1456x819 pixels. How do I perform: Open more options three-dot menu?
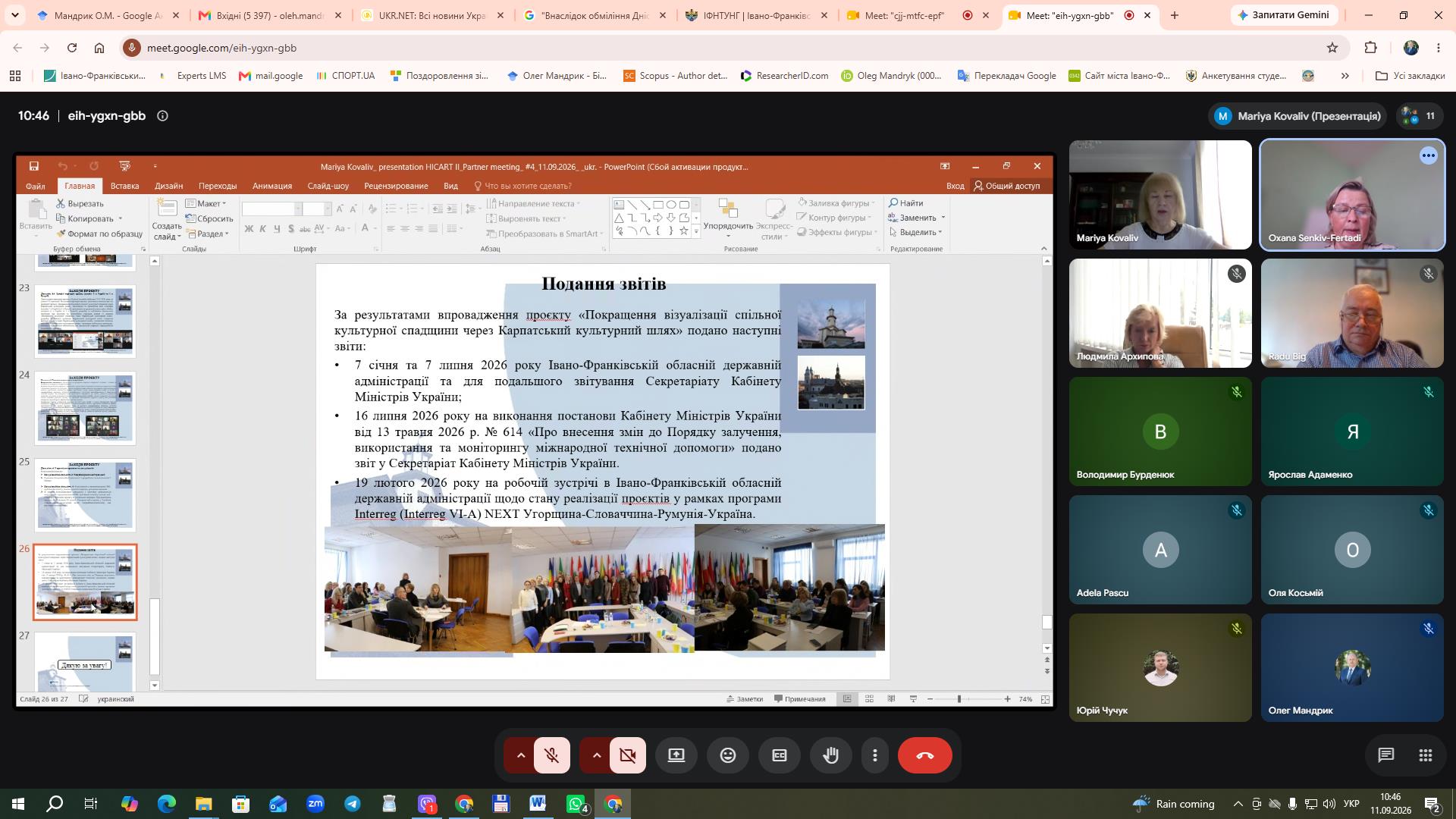point(875,755)
